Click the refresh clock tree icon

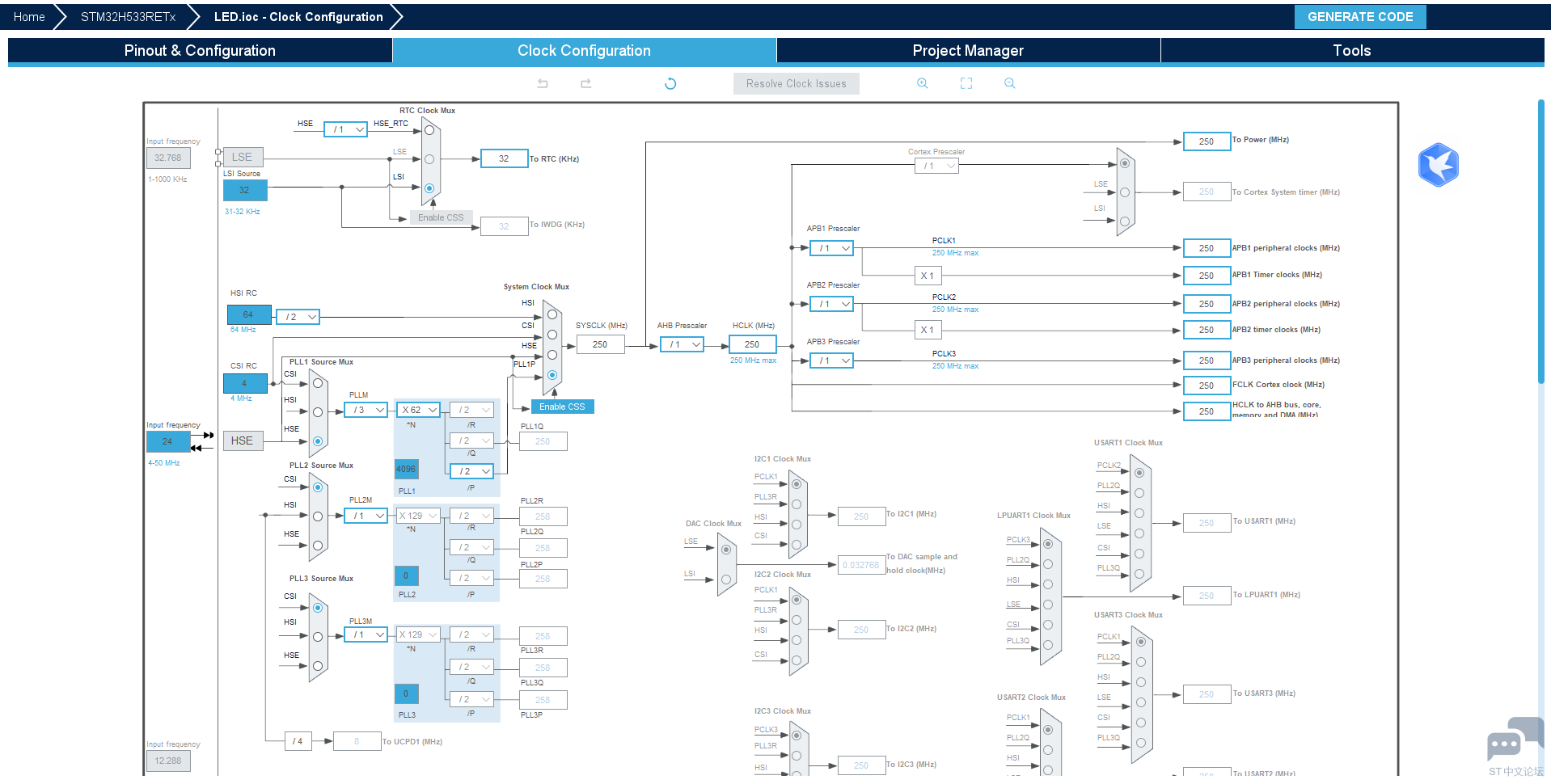coord(670,83)
